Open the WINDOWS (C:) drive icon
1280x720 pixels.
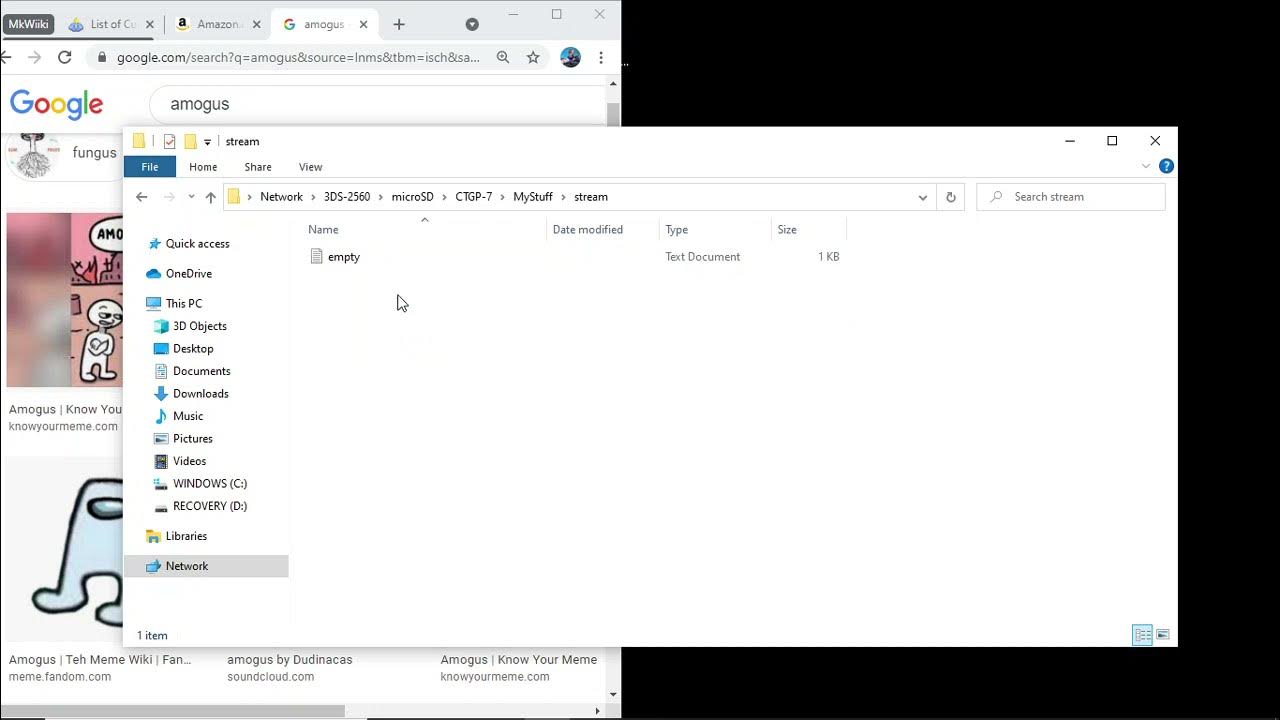(x=161, y=484)
